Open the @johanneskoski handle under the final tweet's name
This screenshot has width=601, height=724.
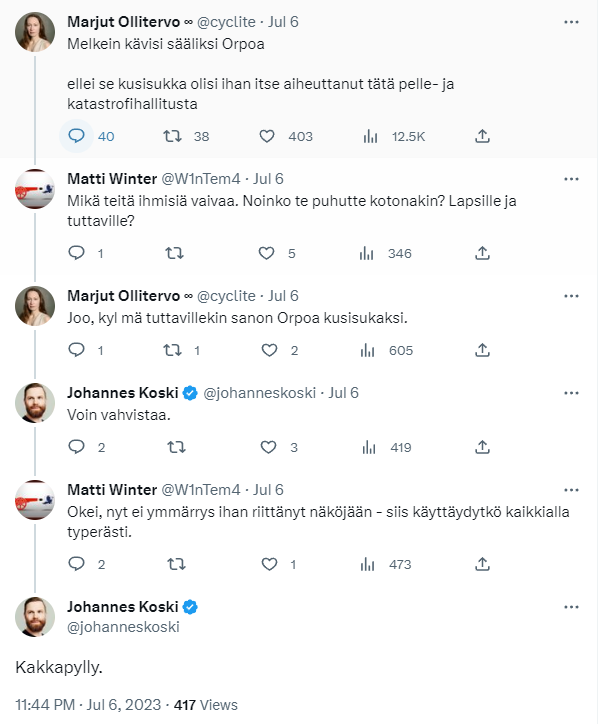123,627
